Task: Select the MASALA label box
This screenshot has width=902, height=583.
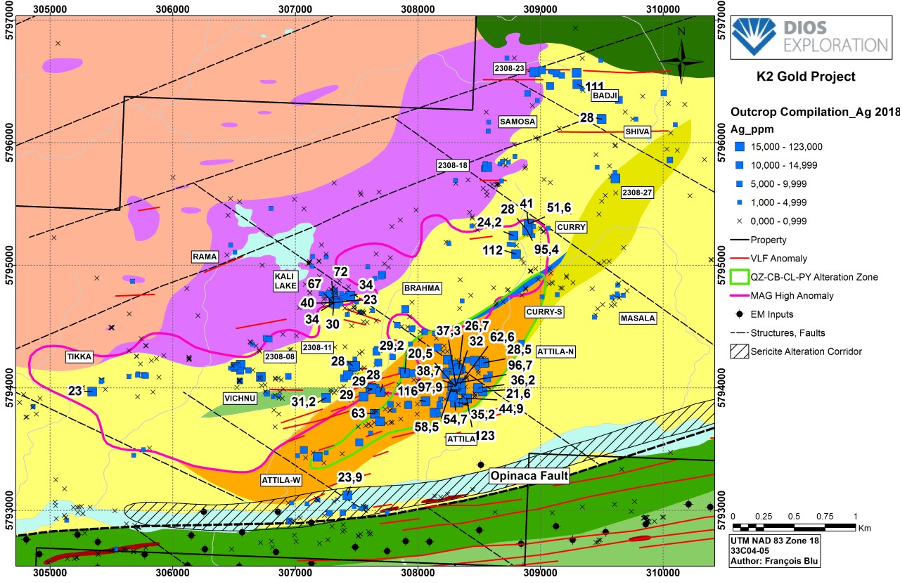Action: coord(638,318)
